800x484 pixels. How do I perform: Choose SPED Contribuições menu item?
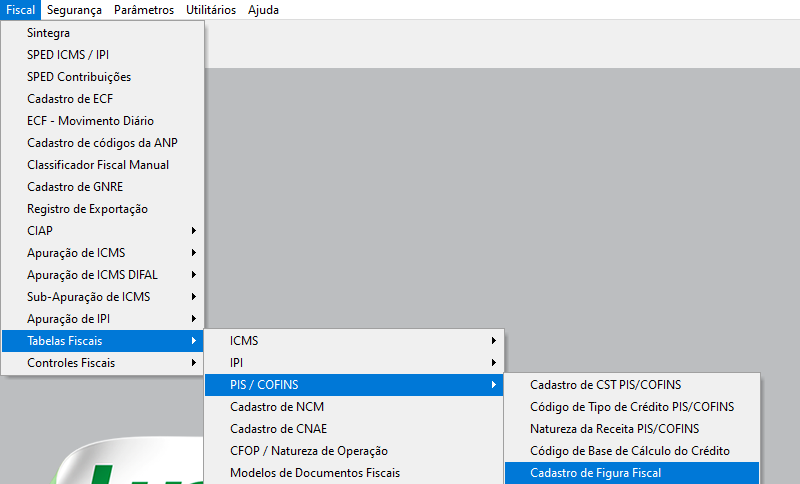coord(79,77)
